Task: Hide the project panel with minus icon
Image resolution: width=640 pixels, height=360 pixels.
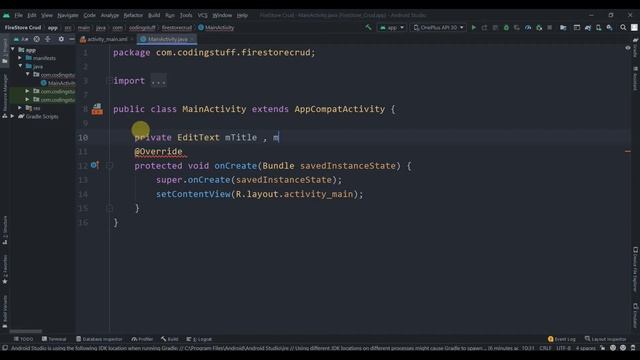Action: (x=71, y=39)
